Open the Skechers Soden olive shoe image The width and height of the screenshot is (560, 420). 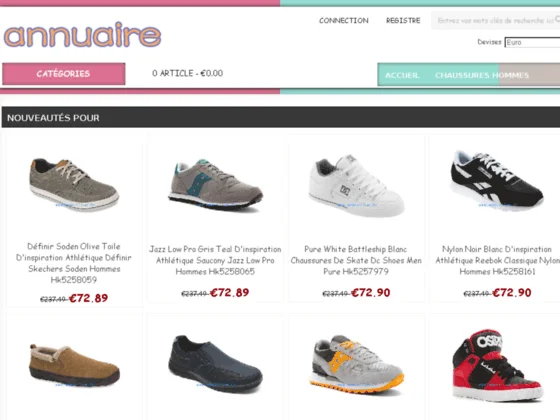tap(74, 185)
